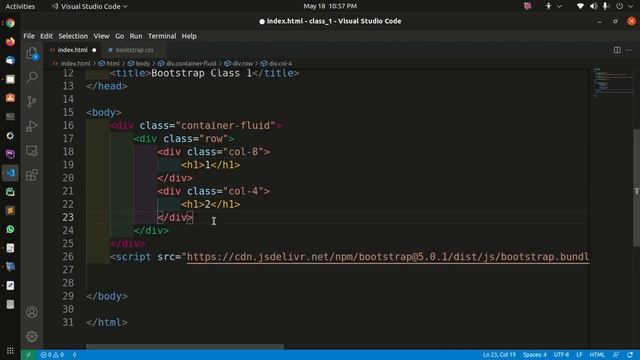This screenshot has height=360, width=640.
Task: Change end of line sequence LF
Action: pyautogui.click(x=579, y=355)
